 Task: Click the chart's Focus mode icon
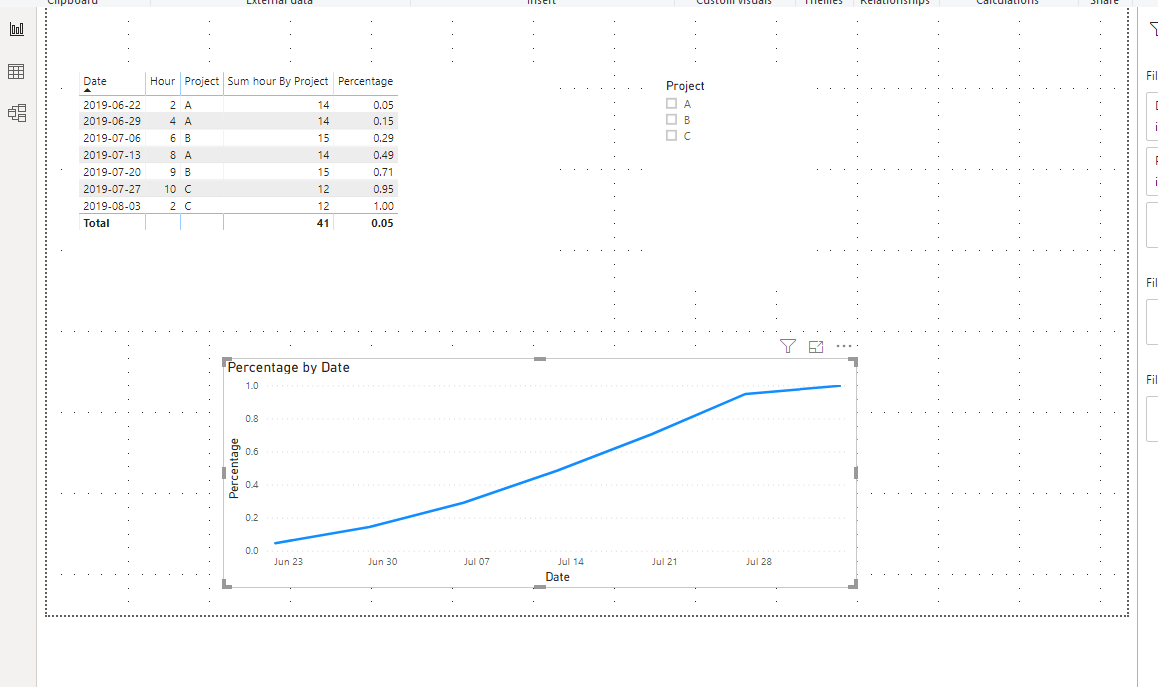[x=816, y=346]
